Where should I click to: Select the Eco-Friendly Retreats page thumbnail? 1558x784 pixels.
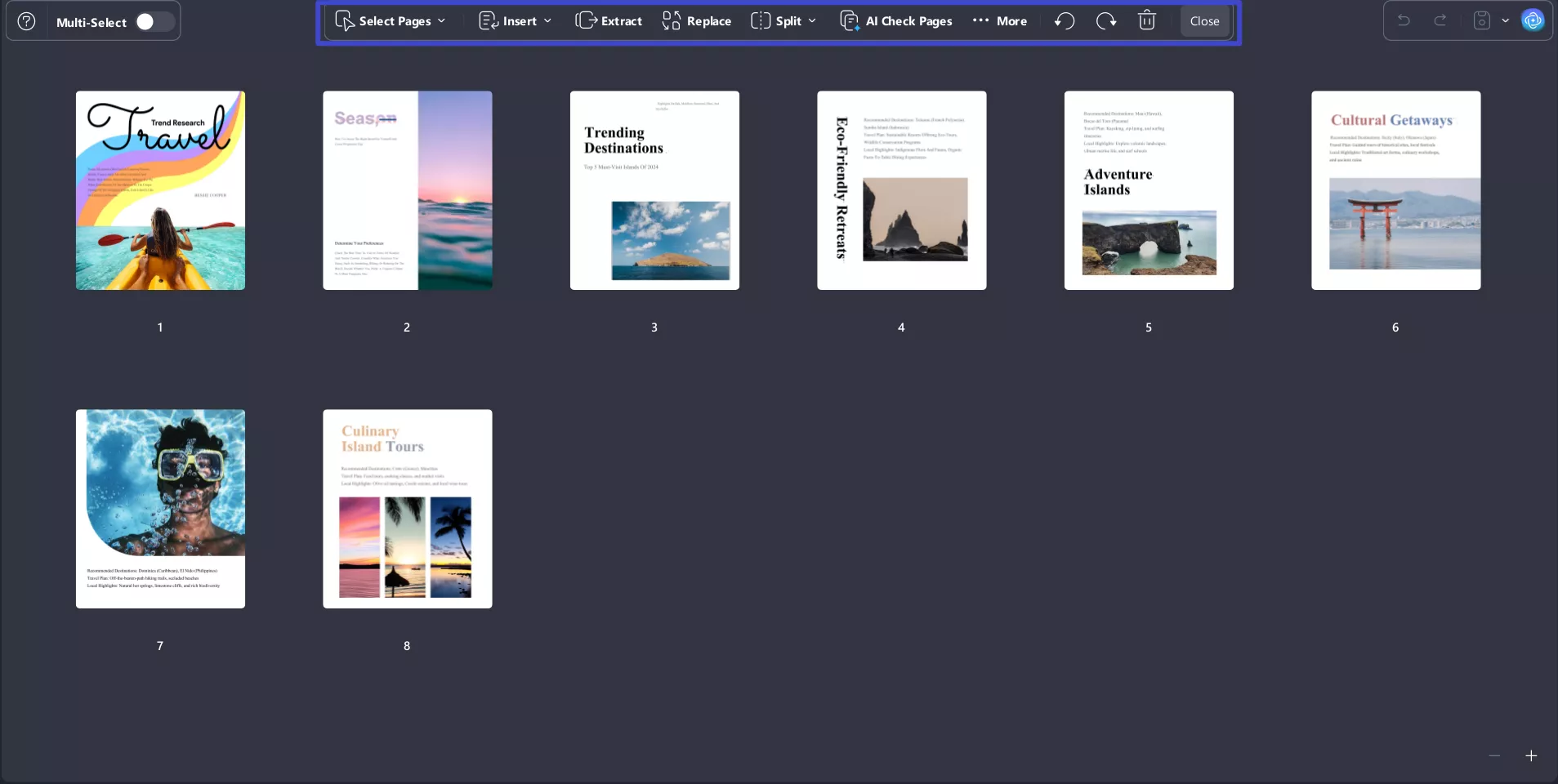coord(902,190)
